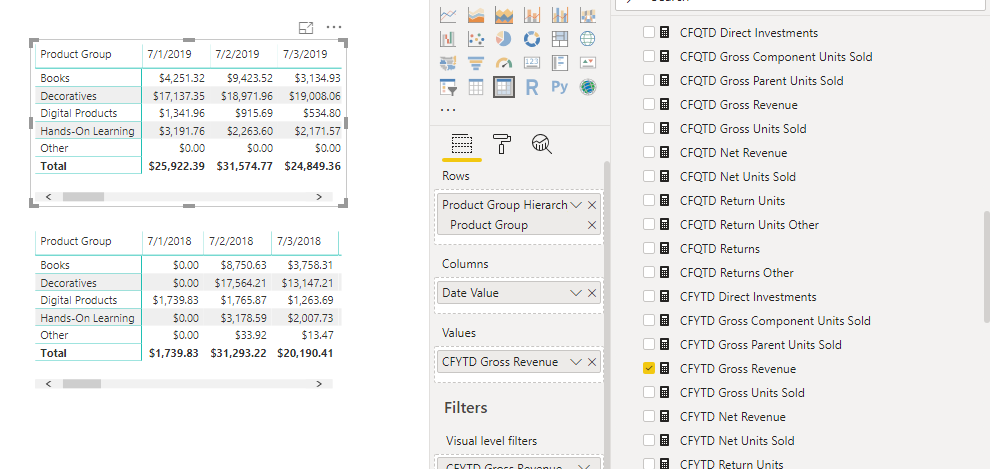The width and height of the screenshot is (990, 469).
Task: Open the Date Value field dropdown arrow
Action: pyautogui.click(x=575, y=293)
